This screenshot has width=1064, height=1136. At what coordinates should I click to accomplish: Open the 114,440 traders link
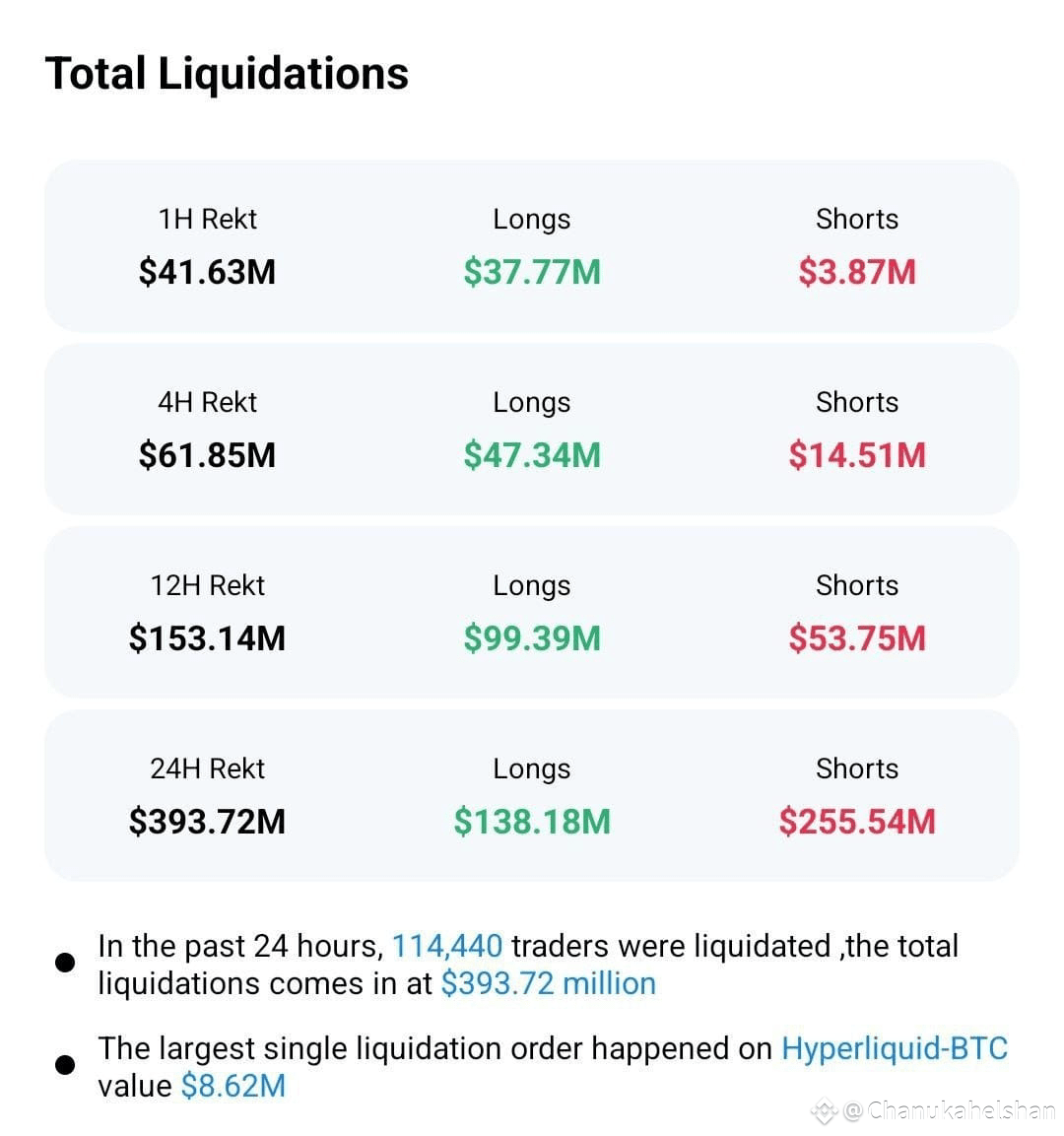tap(447, 946)
